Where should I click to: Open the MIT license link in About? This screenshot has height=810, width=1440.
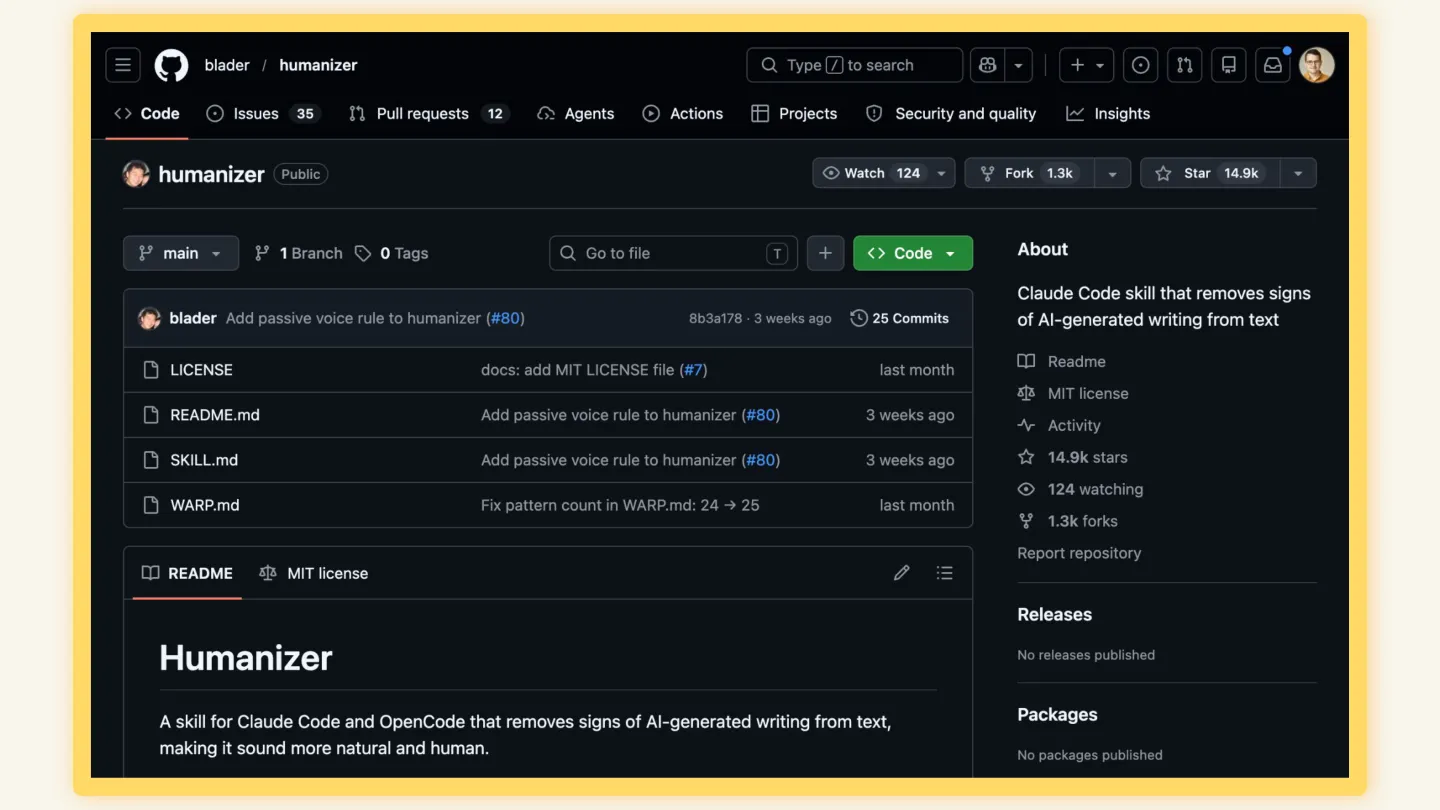point(1073,393)
